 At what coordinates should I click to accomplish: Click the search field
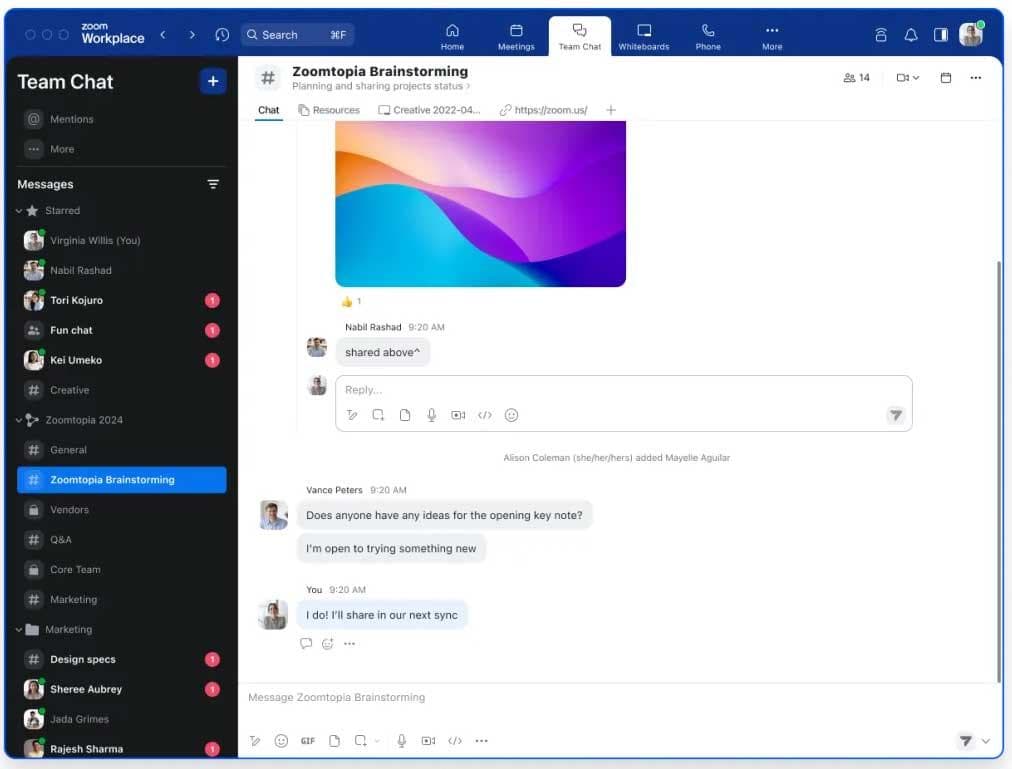[297, 35]
